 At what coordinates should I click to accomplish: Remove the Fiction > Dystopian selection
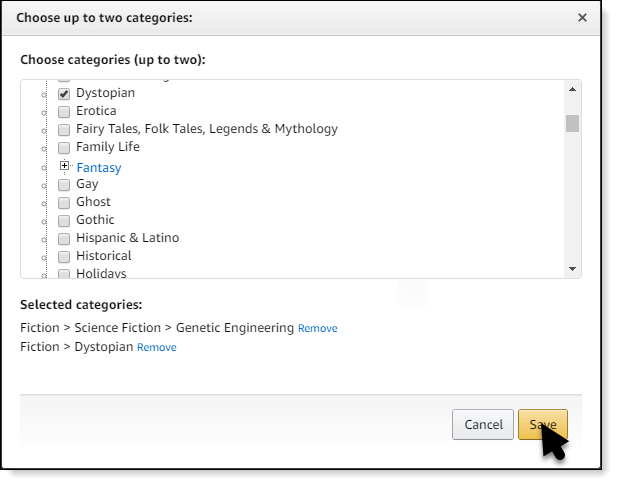[156, 348]
